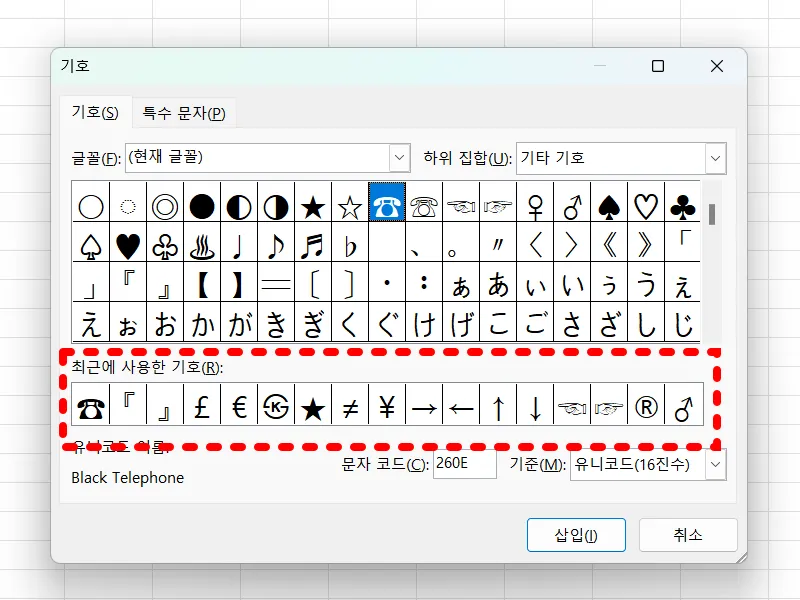
Task: Select the hiragana き character
Action: tap(276, 322)
